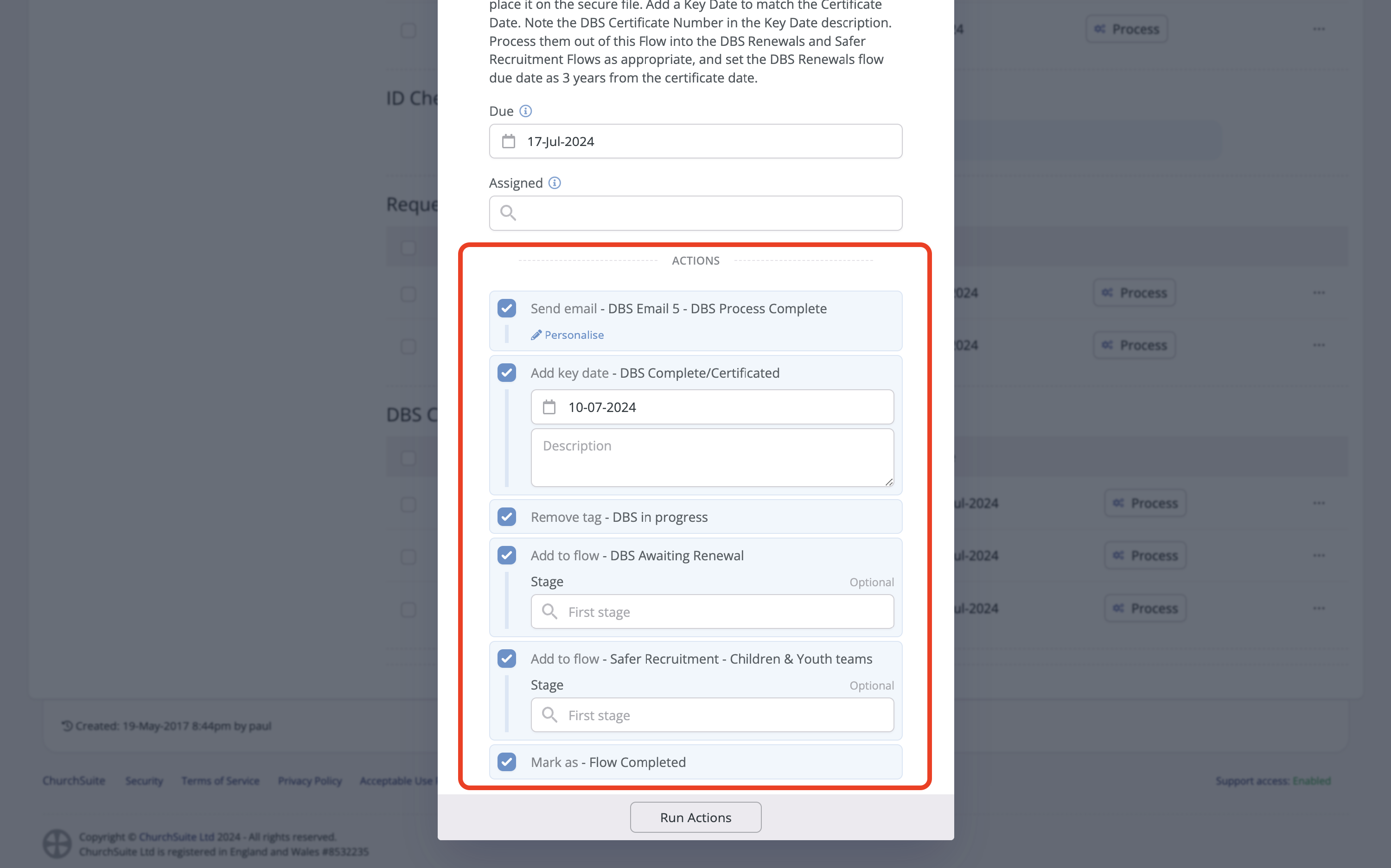The image size is (1391, 868).
Task: Open the Stage field under DBS Awaiting Renewal
Action: click(712, 612)
